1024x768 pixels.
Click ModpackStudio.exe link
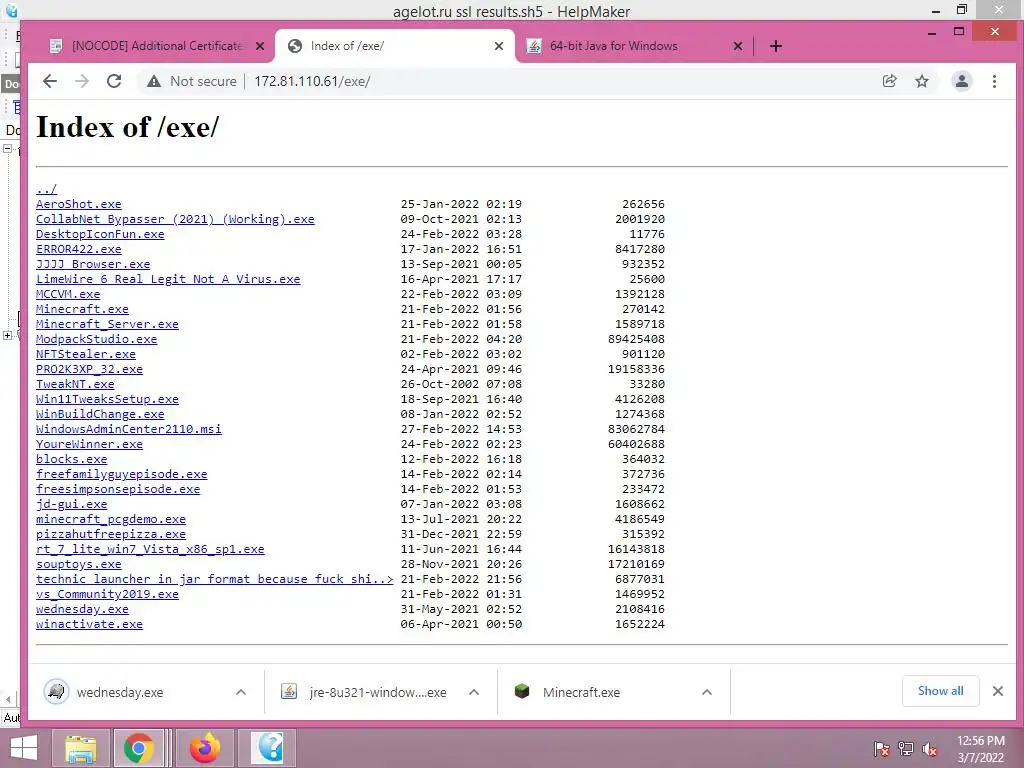tap(97, 340)
